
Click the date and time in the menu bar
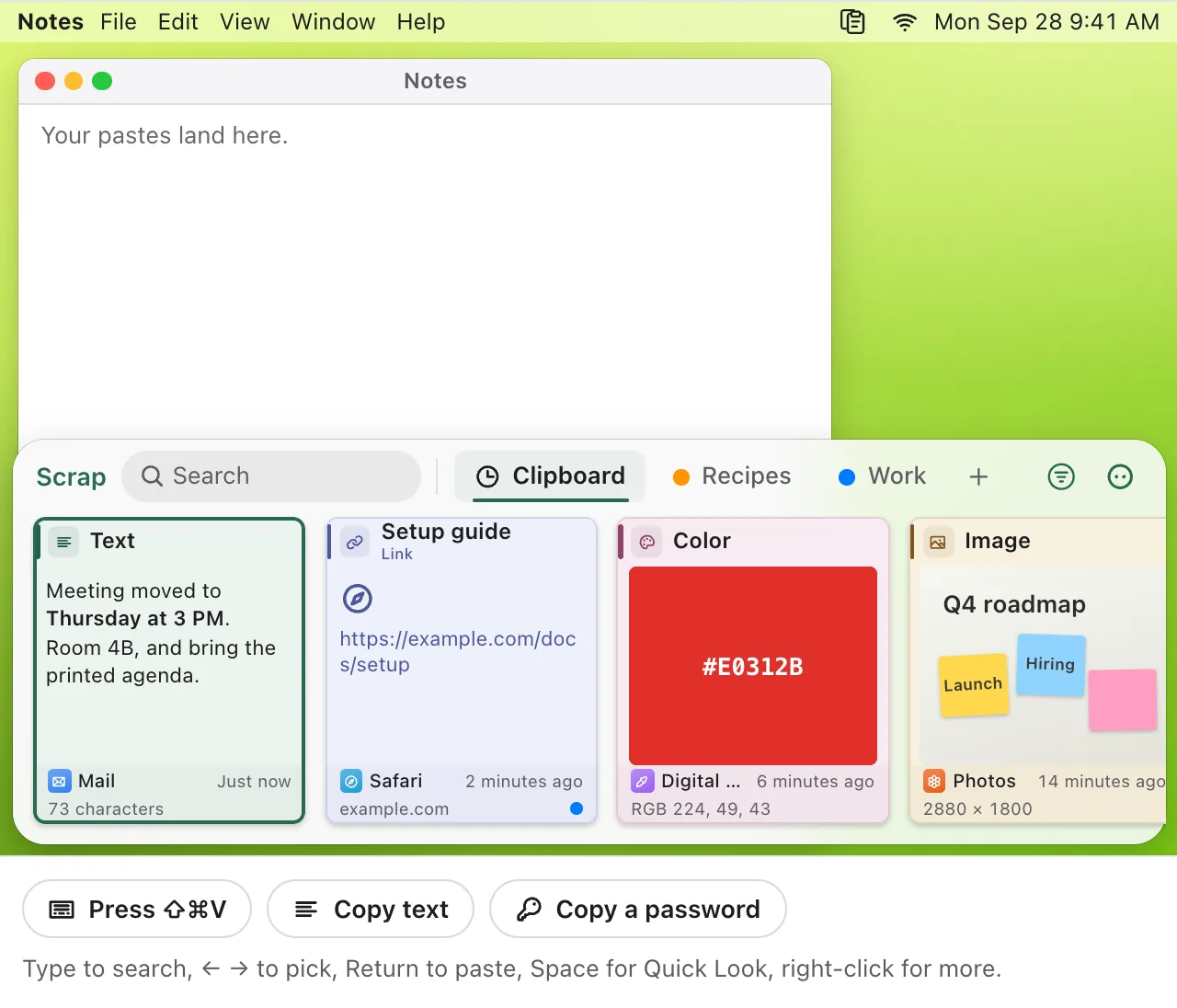pos(1046,22)
